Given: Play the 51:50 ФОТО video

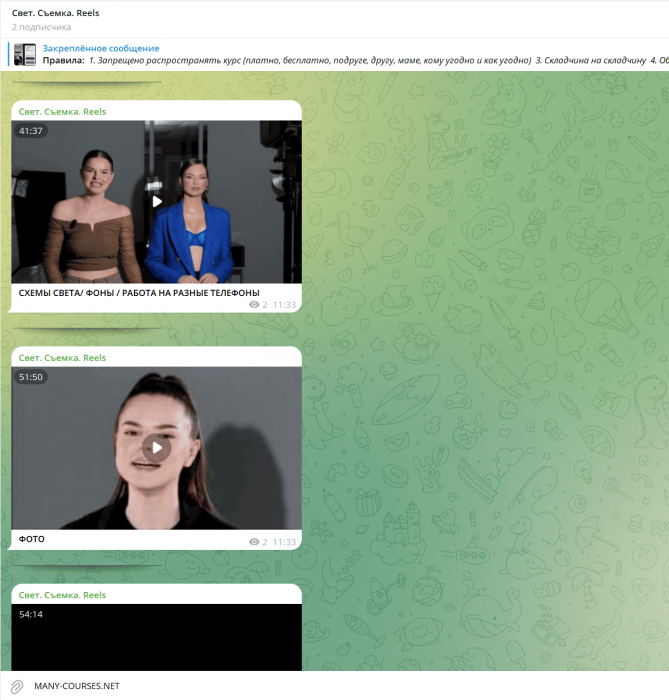Looking at the screenshot, I should (x=156, y=447).
